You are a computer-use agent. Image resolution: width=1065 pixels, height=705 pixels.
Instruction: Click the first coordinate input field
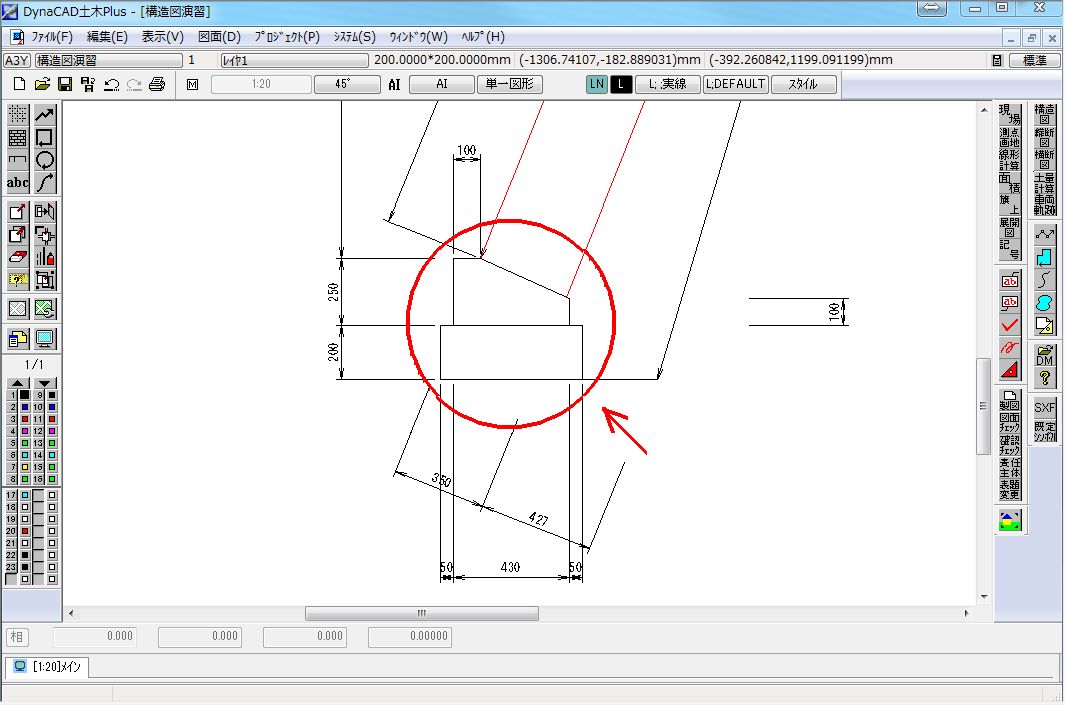coord(95,637)
